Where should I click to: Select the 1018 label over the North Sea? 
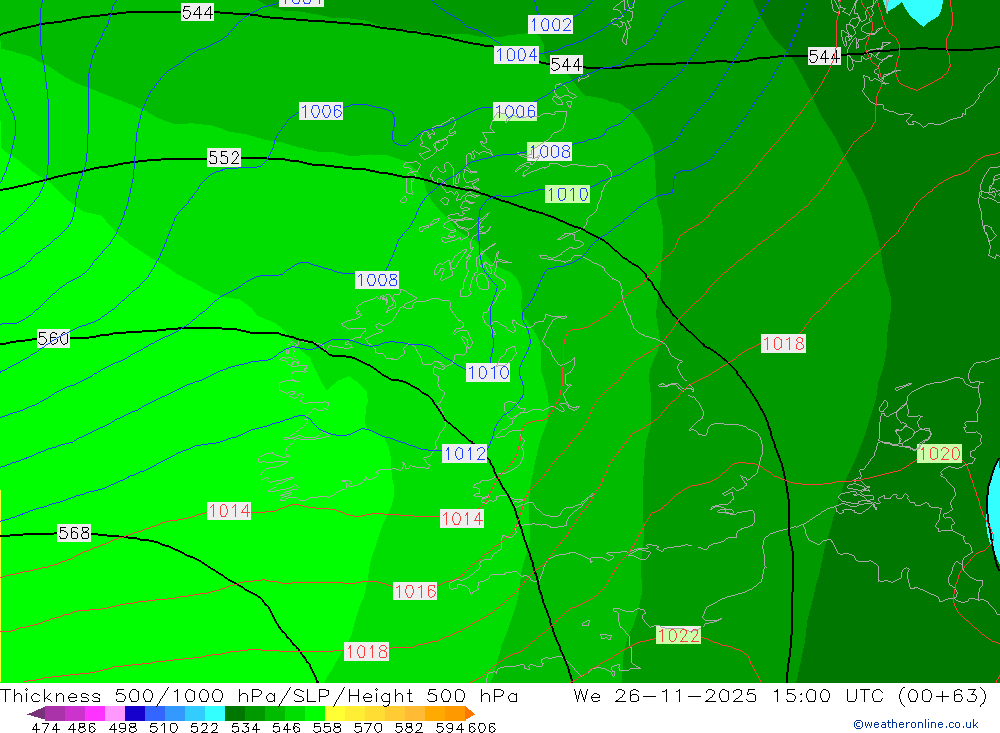(x=784, y=344)
